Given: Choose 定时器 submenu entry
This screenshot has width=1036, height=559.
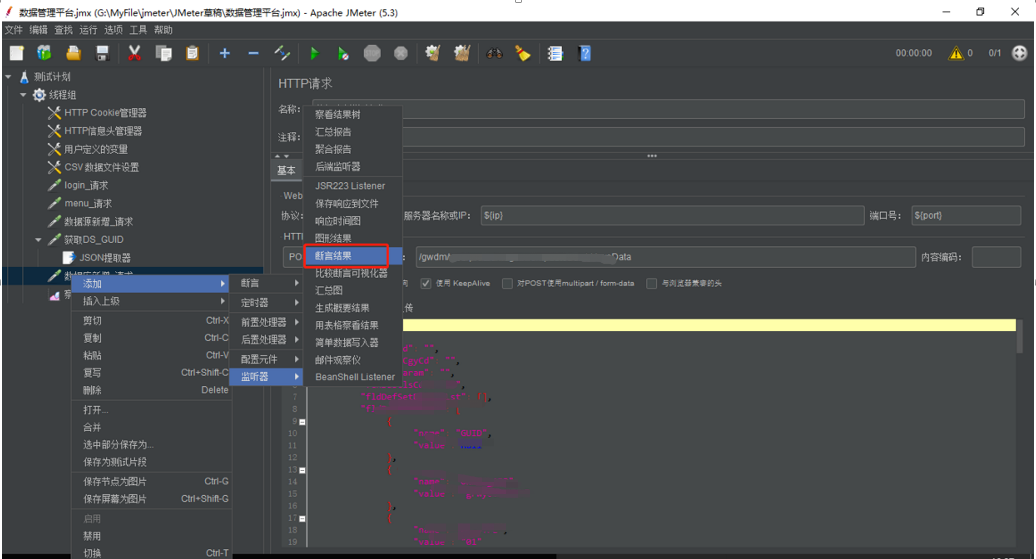Looking at the screenshot, I should (x=266, y=303).
